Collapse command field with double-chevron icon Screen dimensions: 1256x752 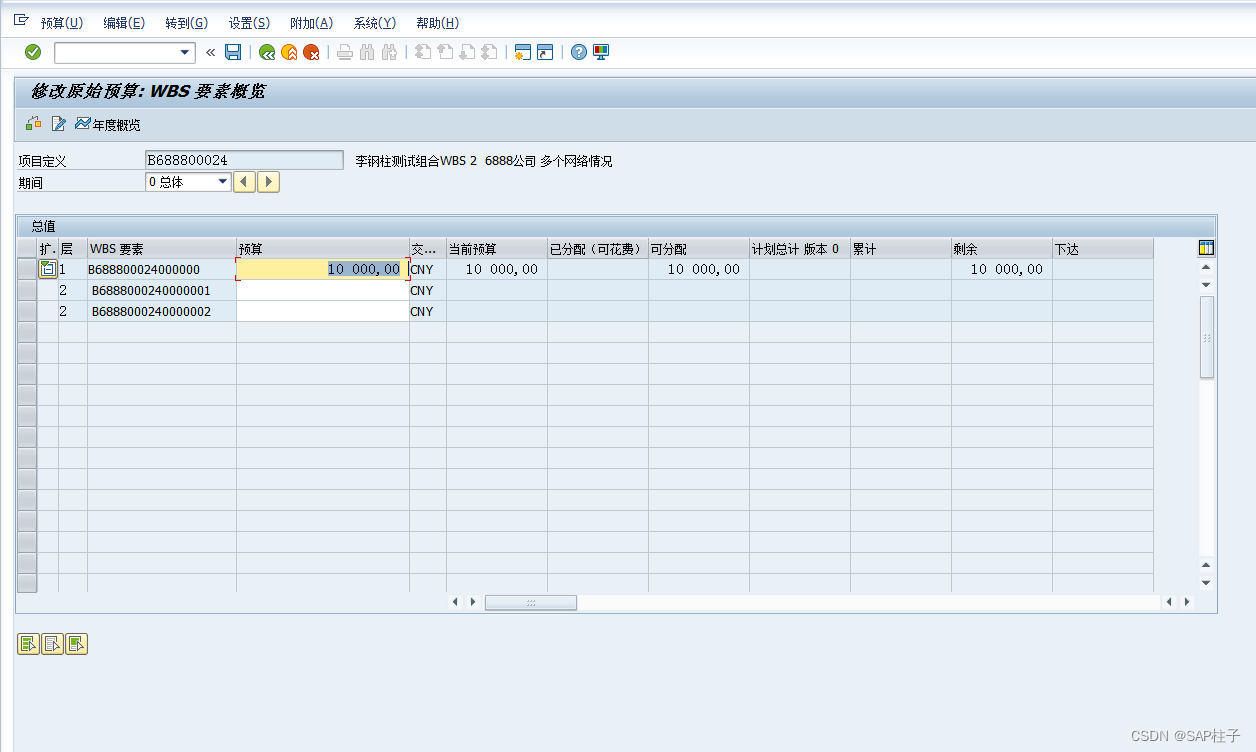[x=210, y=52]
